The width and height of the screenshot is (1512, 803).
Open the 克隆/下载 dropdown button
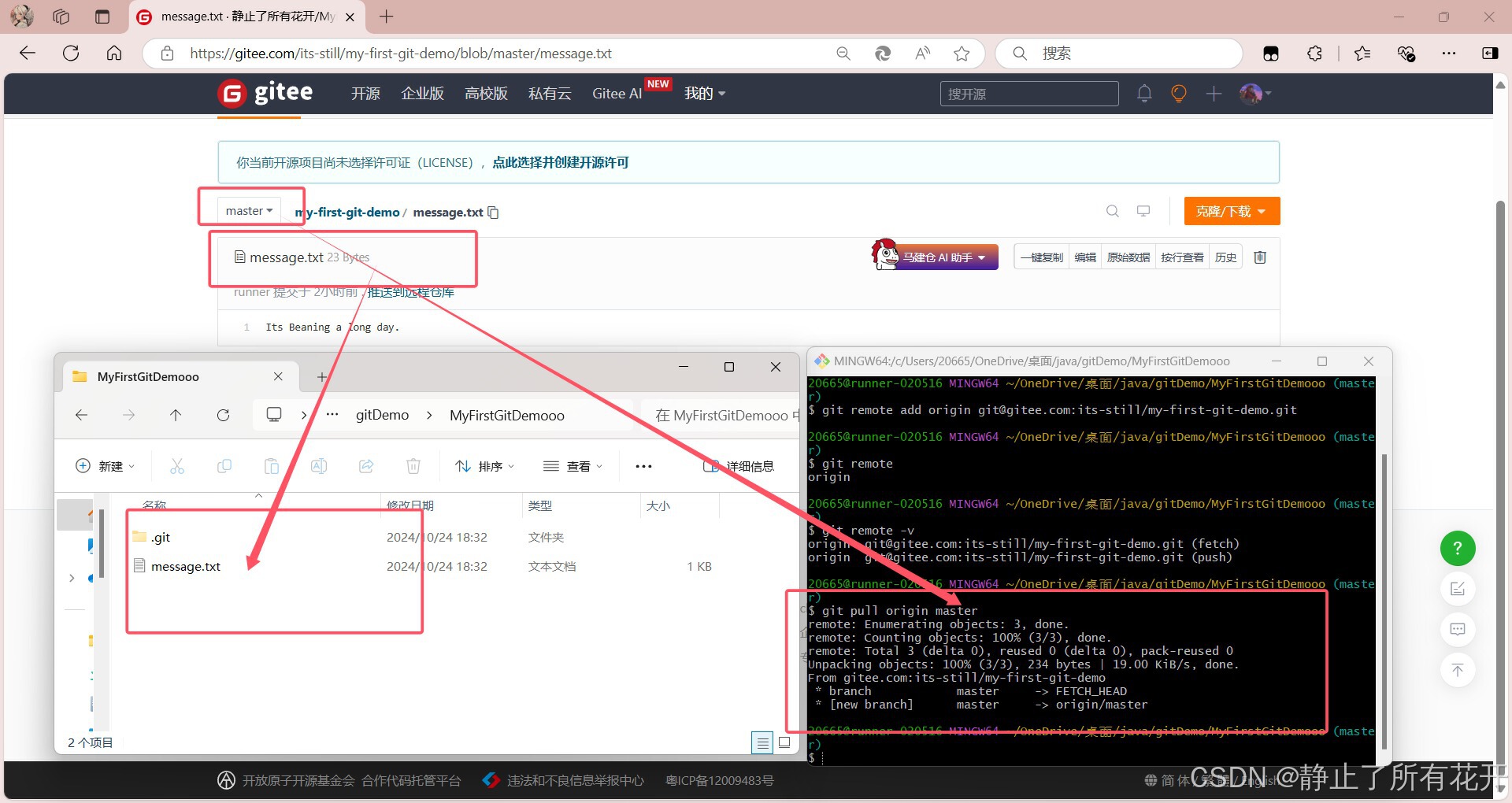[1232, 211]
